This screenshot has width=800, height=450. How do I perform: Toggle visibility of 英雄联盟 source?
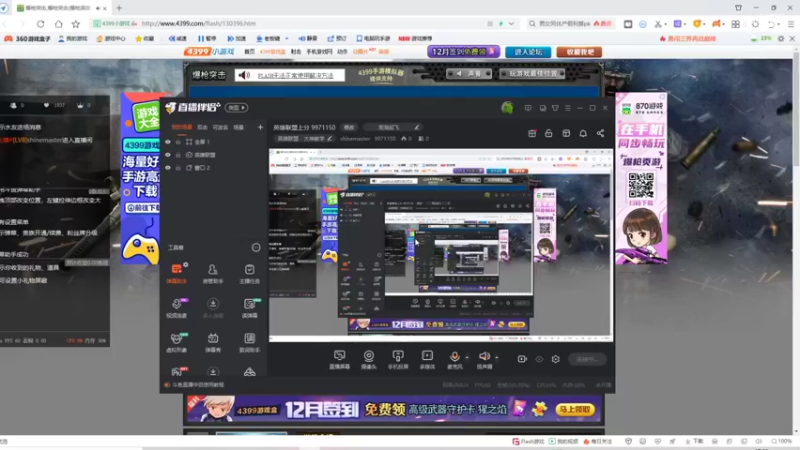168,155
